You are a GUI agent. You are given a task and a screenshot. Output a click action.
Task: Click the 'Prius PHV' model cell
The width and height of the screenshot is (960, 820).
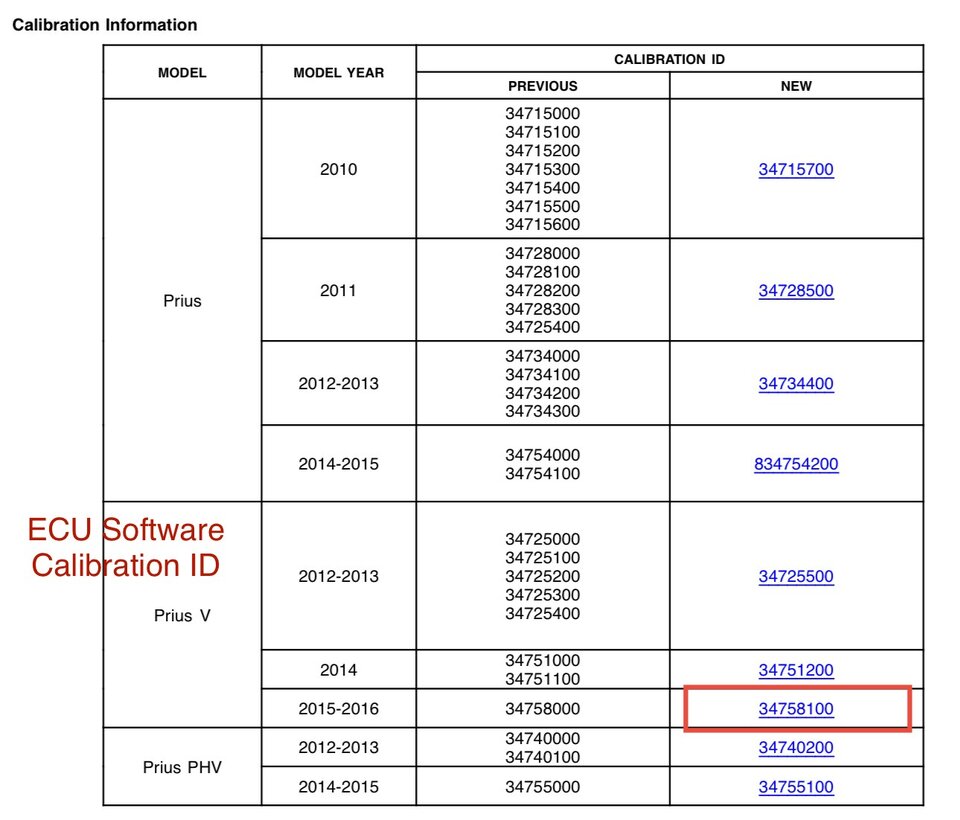[x=182, y=767]
